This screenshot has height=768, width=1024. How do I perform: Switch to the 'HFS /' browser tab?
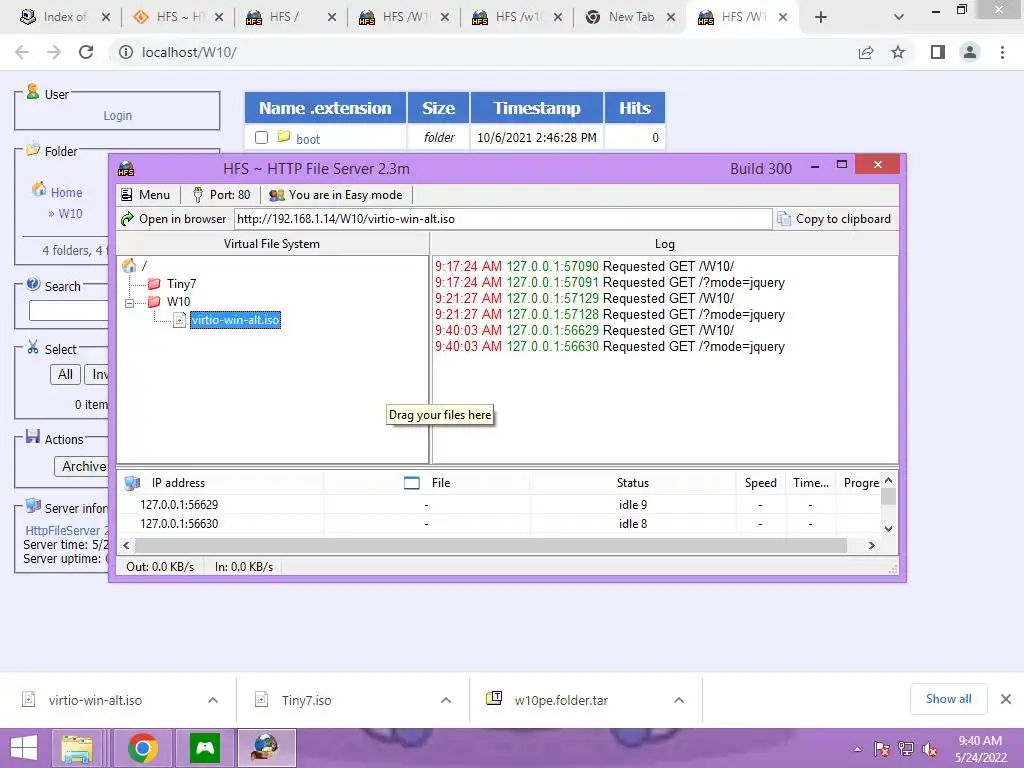[x=291, y=17]
